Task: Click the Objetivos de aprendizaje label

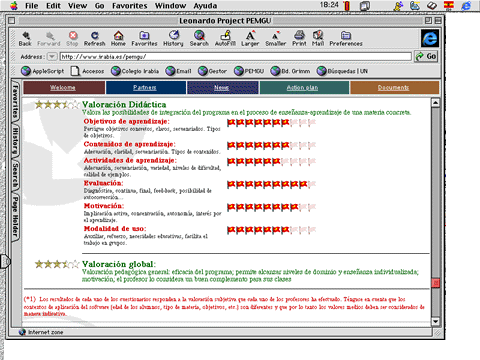Action: tap(126, 121)
